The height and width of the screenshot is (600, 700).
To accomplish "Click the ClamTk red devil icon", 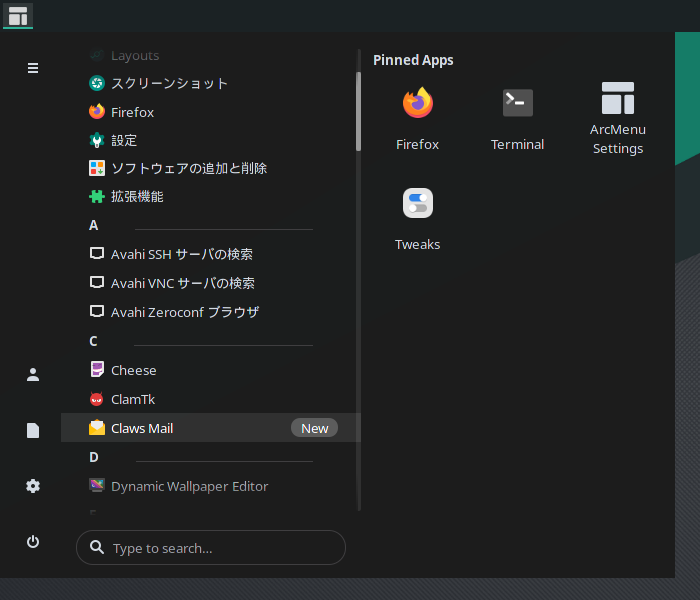I will 97,399.
